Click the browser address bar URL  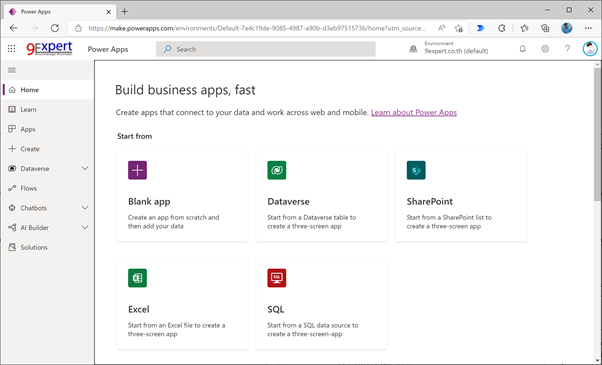coord(257,28)
